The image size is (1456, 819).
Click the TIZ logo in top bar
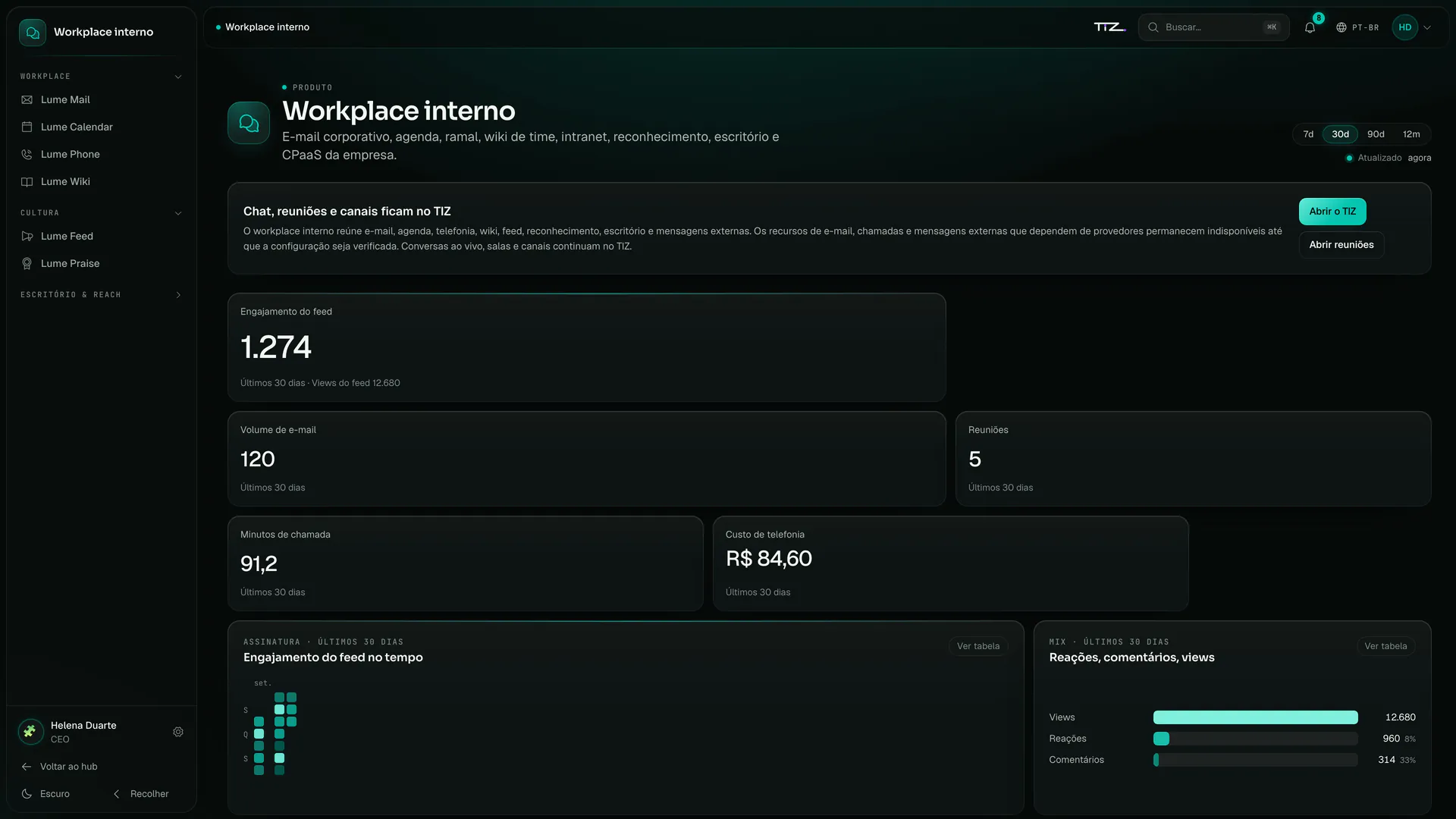(x=1109, y=27)
